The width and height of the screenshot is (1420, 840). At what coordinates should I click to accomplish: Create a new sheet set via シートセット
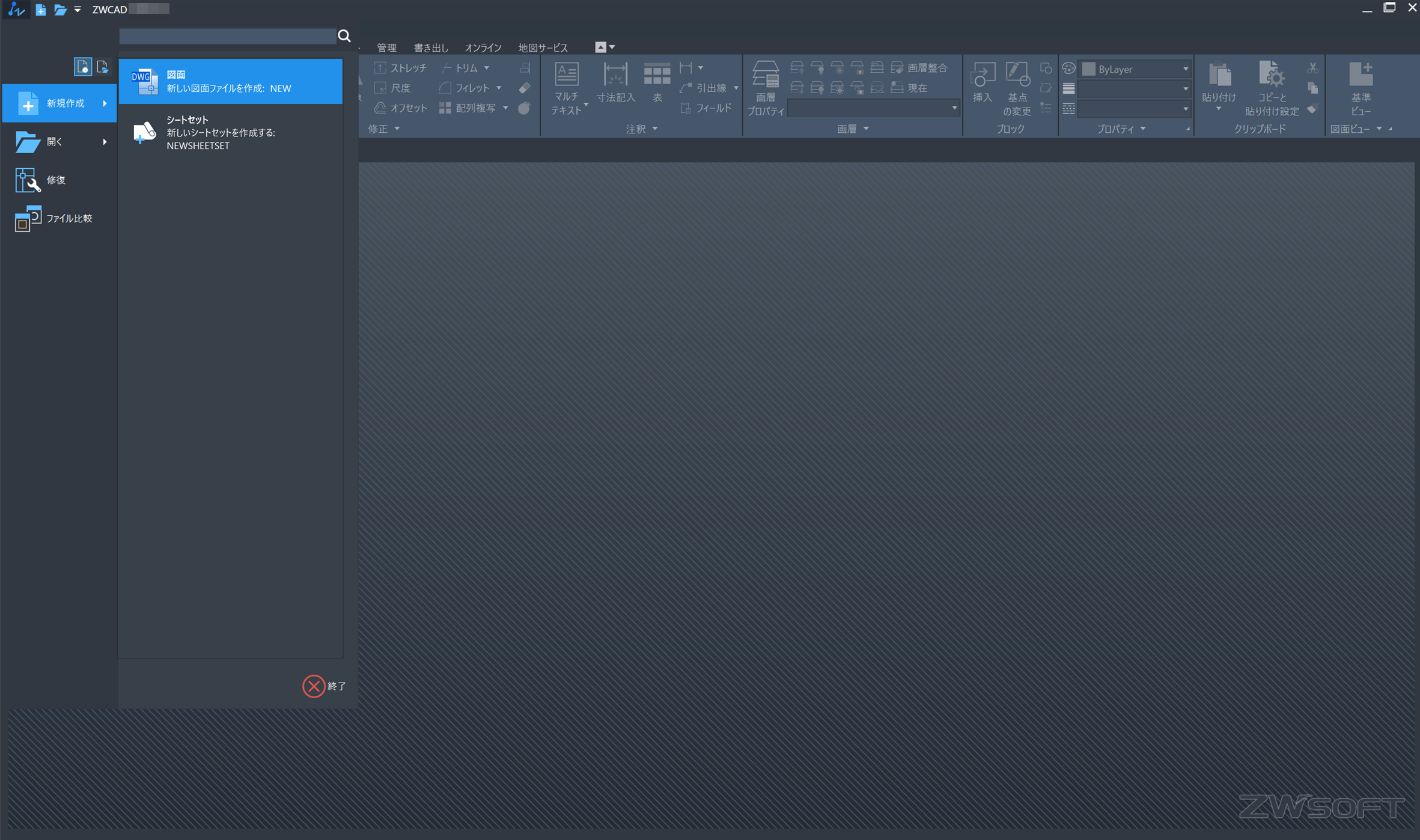point(231,132)
